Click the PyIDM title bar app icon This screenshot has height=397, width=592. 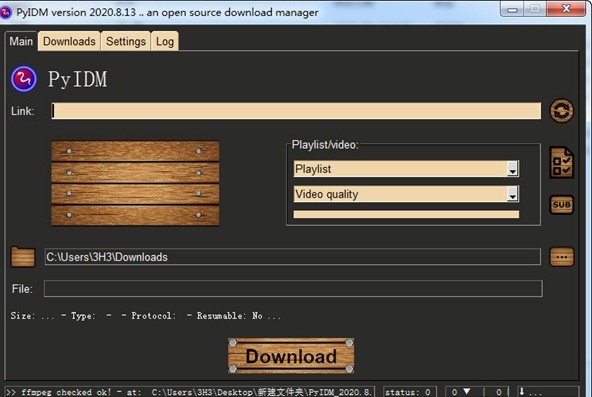pyautogui.click(x=6, y=12)
